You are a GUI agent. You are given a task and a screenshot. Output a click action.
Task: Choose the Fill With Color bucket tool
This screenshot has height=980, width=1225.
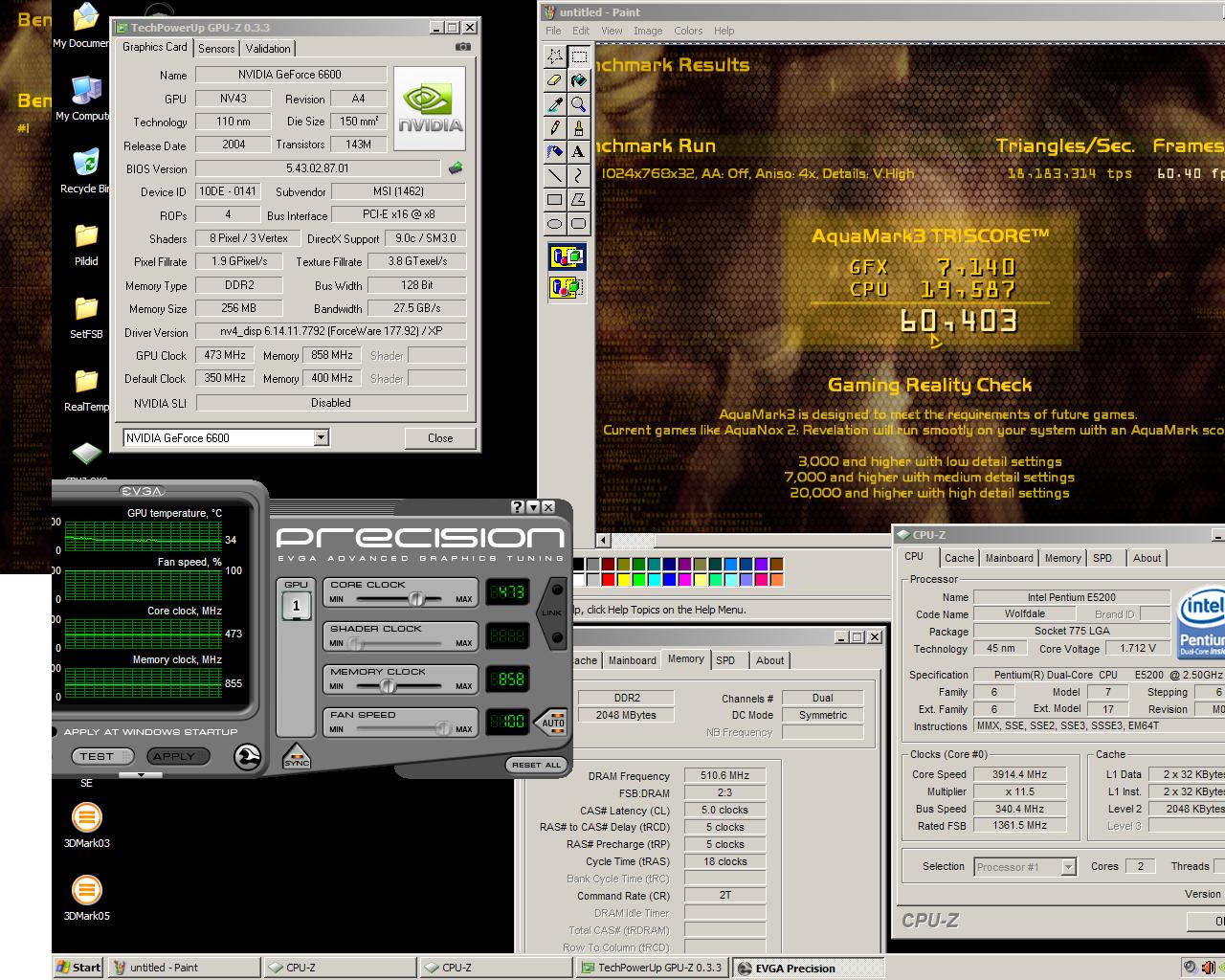[x=578, y=80]
